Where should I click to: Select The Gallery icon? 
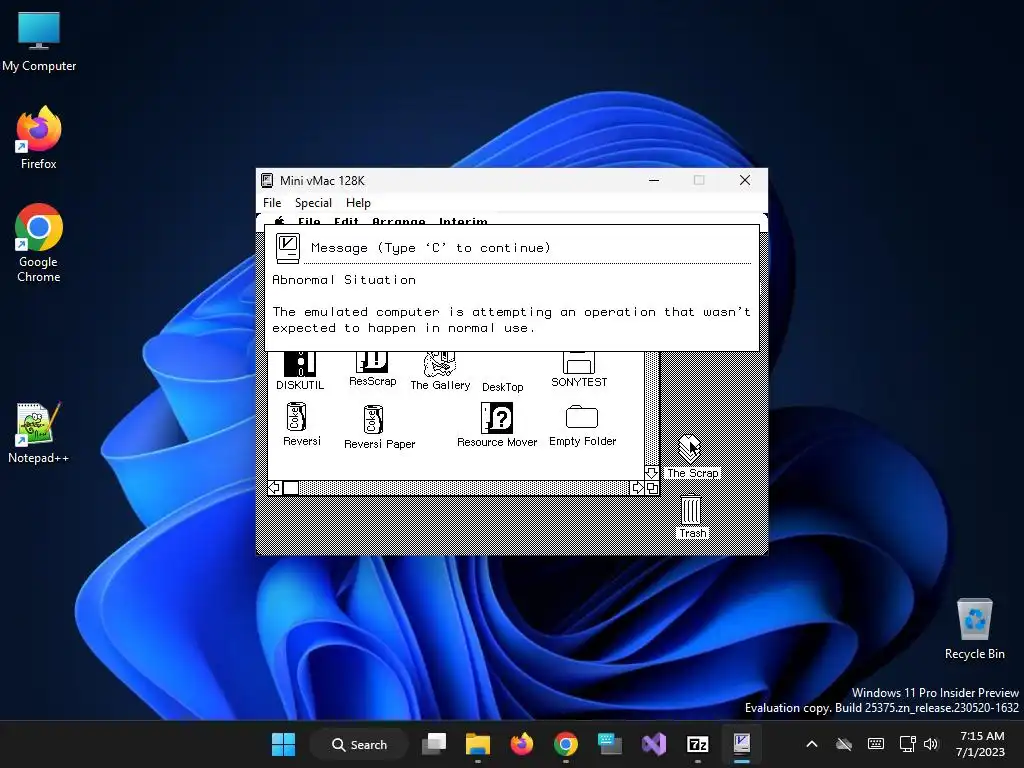coord(440,365)
